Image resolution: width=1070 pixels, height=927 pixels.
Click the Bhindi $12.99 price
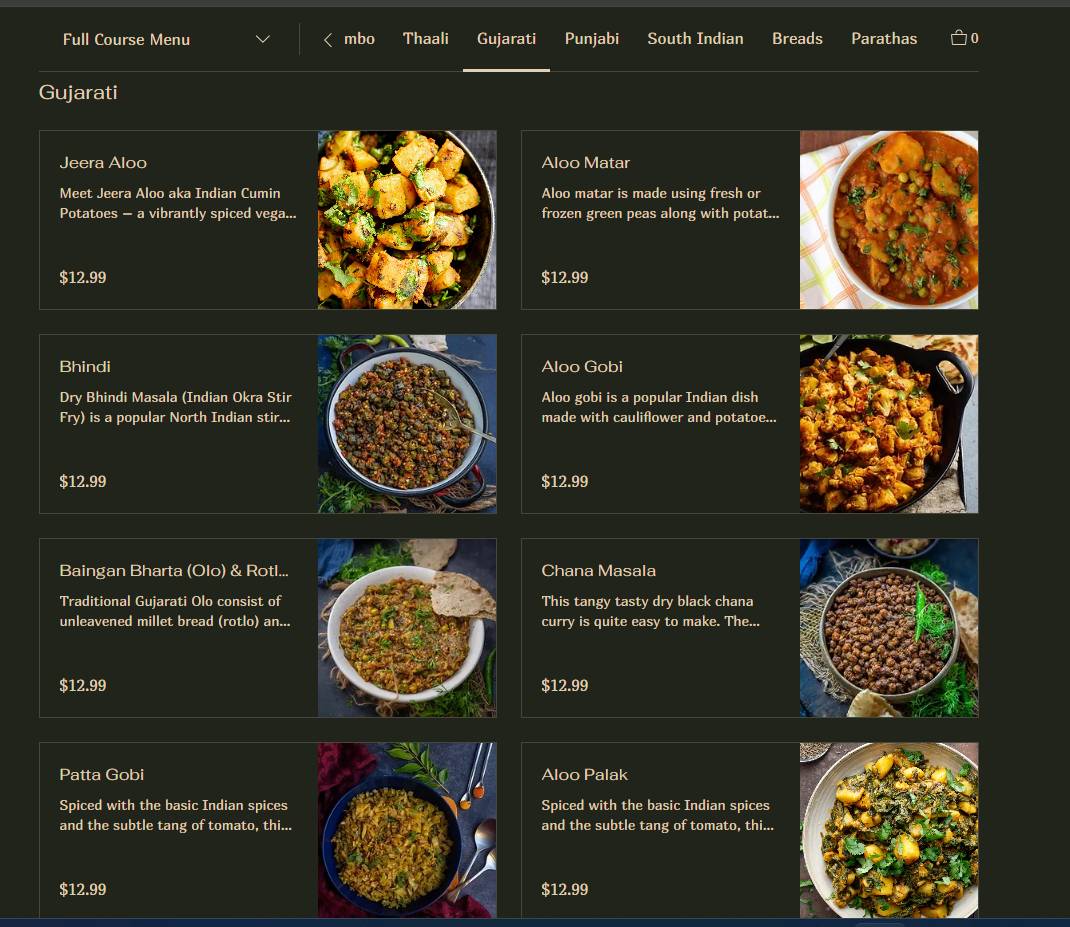point(83,481)
